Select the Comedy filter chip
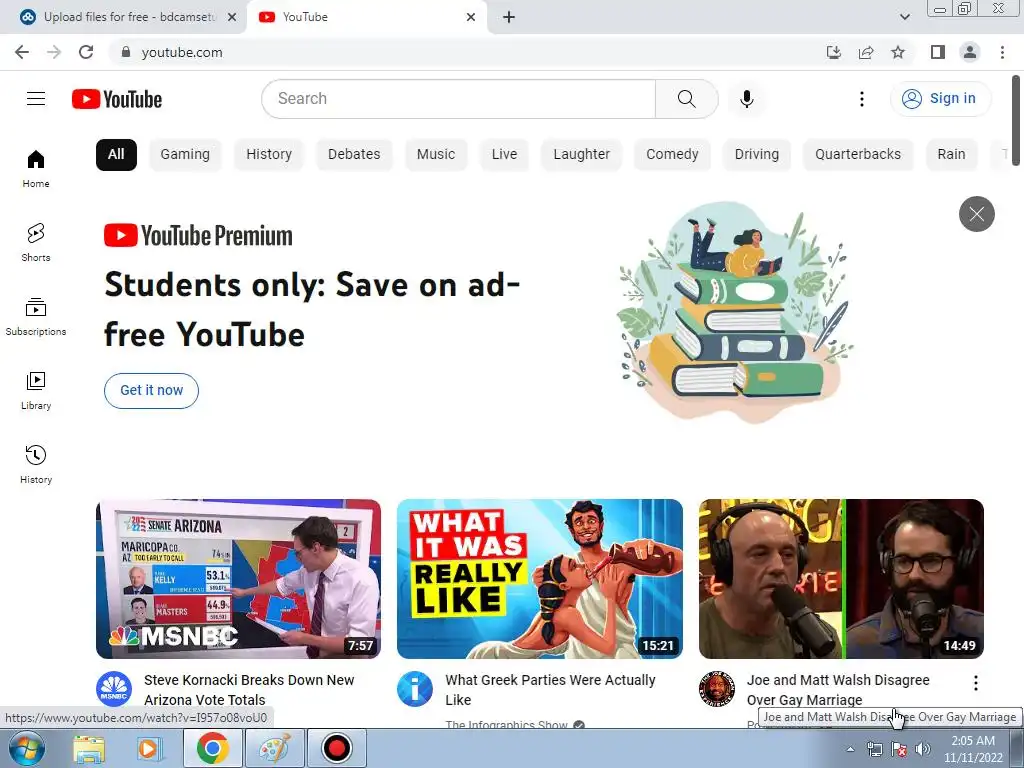This screenshot has height=768, width=1024. click(x=672, y=155)
